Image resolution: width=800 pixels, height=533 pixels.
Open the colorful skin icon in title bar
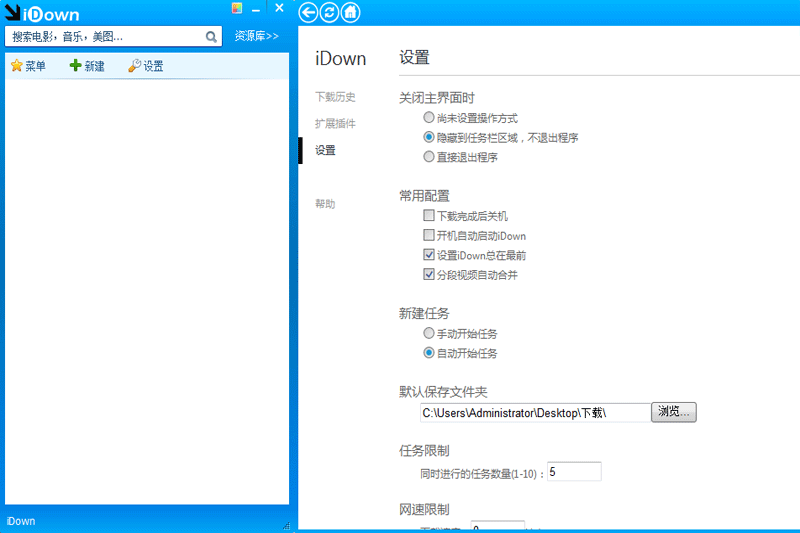pyautogui.click(x=237, y=8)
